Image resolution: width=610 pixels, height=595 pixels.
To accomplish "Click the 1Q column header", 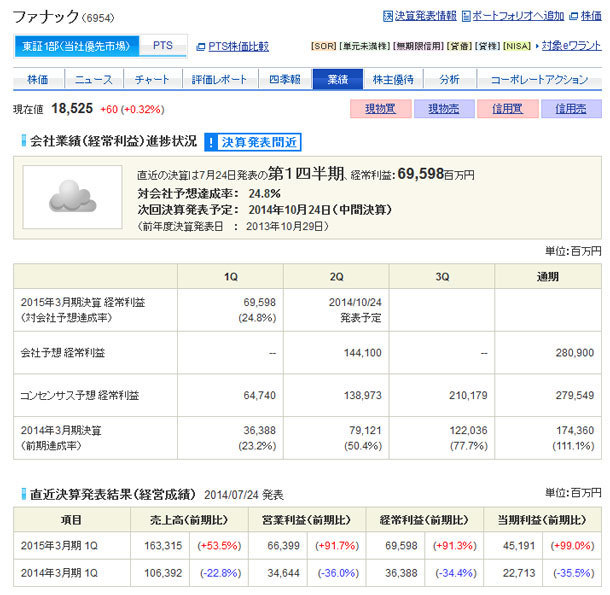I will (x=230, y=277).
